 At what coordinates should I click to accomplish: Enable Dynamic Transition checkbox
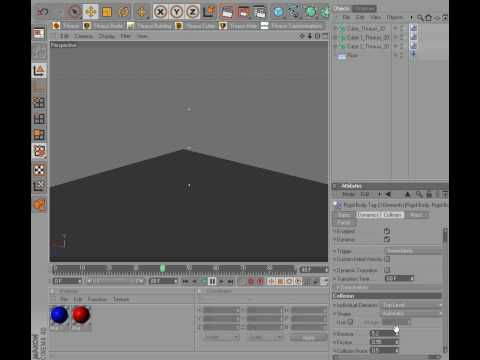(x=387, y=270)
